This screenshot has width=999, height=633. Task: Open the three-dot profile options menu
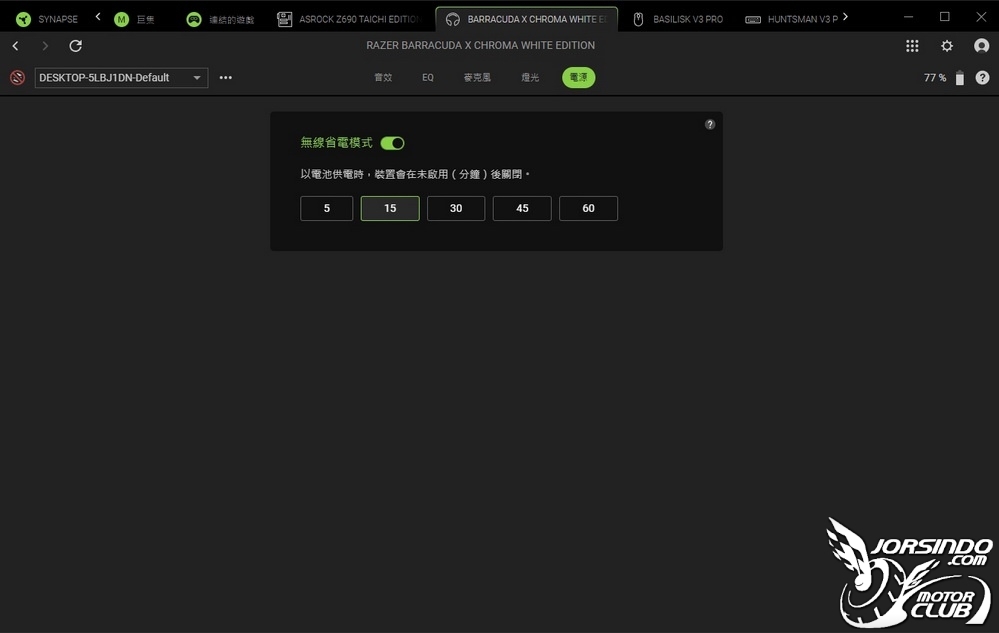[226, 78]
